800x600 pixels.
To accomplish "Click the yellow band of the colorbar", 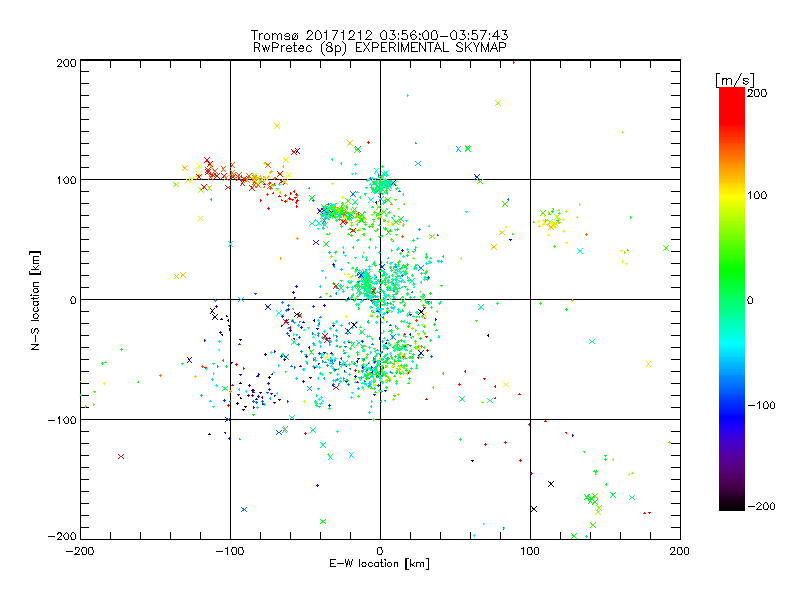I will [x=732, y=196].
